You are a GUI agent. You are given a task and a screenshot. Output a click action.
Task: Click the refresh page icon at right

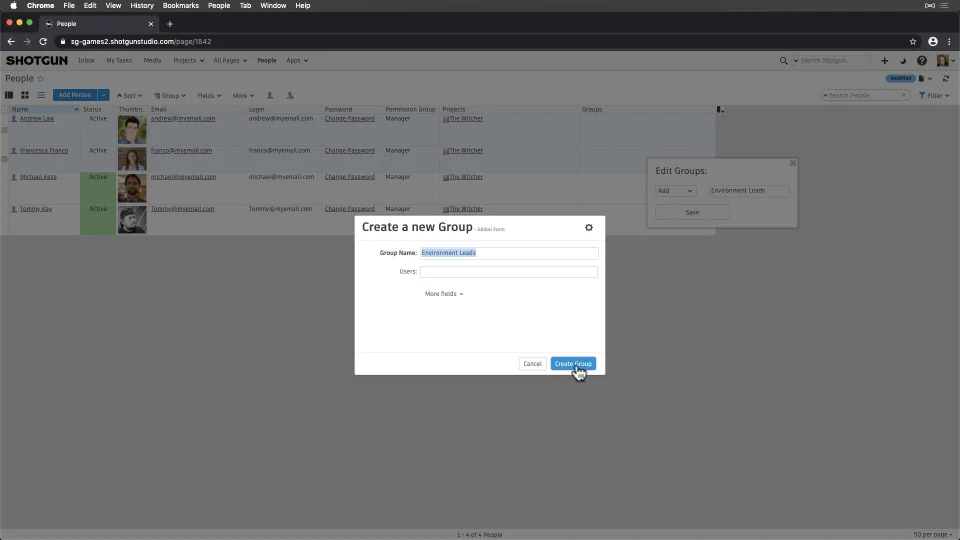coord(946,78)
